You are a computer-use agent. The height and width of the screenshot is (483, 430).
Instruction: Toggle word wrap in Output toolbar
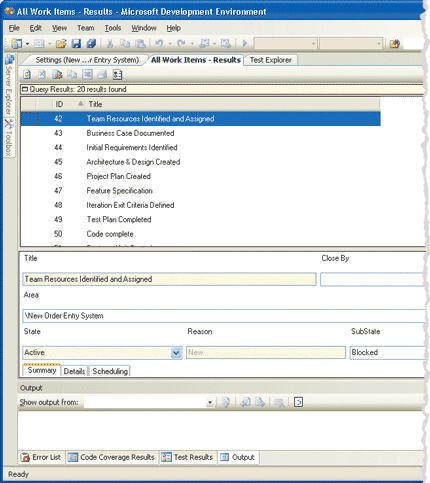tap(298, 402)
